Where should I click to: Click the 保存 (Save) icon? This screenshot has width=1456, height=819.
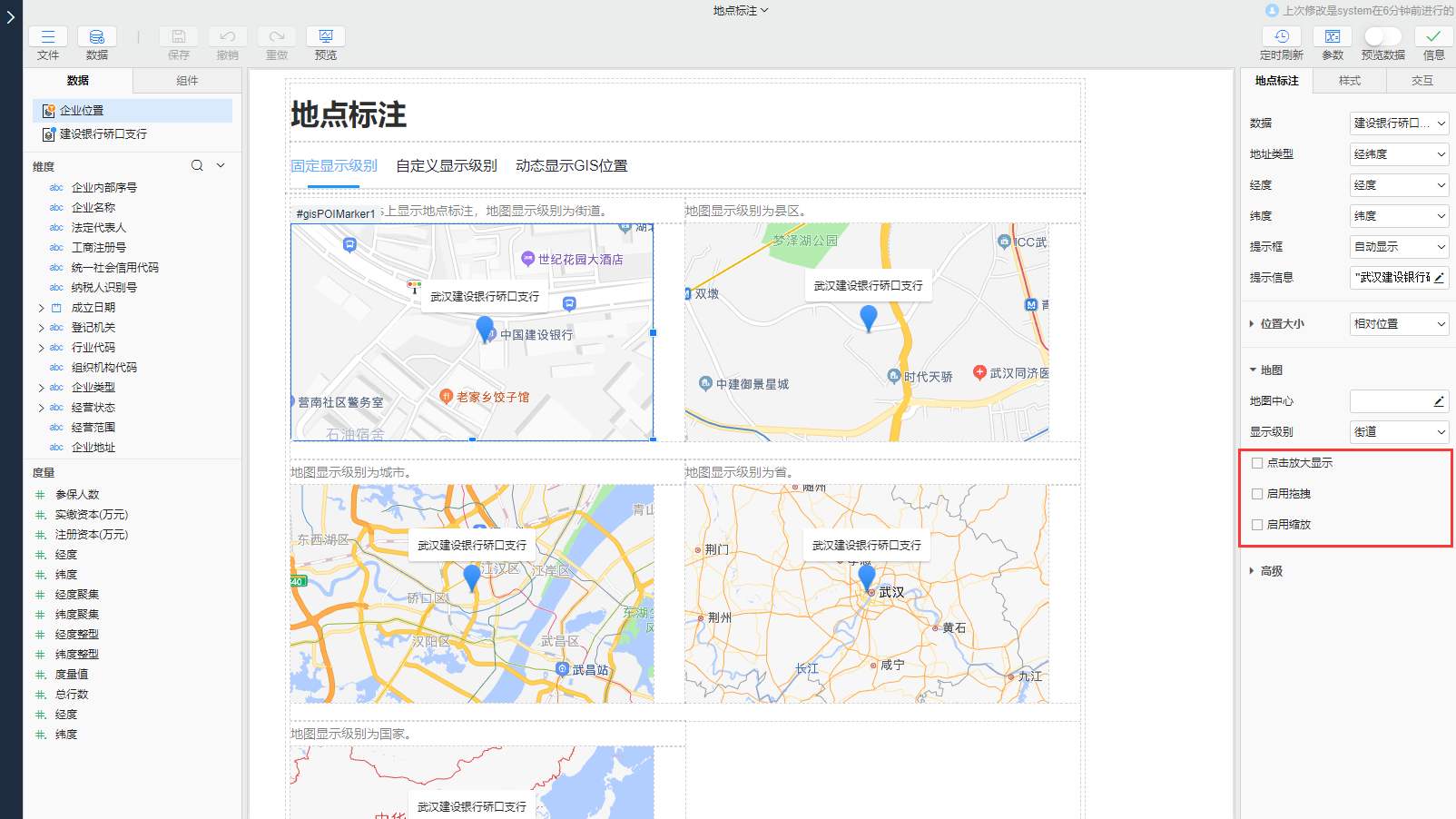click(x=178, y=43)
